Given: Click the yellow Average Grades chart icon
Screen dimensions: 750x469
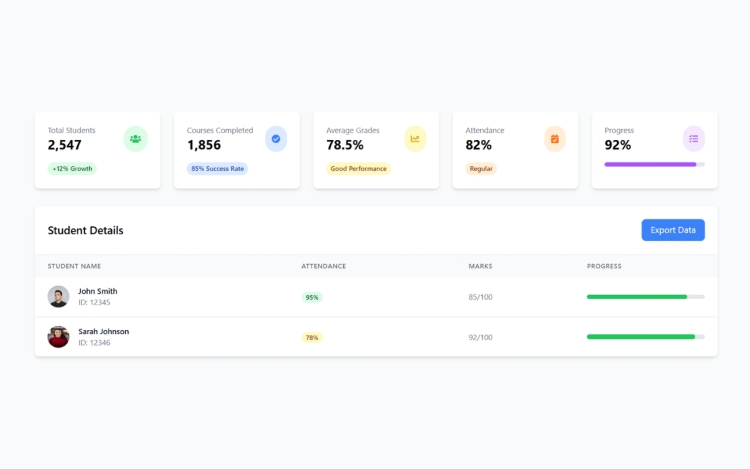Looking at the screenshot, I should 415,139.
